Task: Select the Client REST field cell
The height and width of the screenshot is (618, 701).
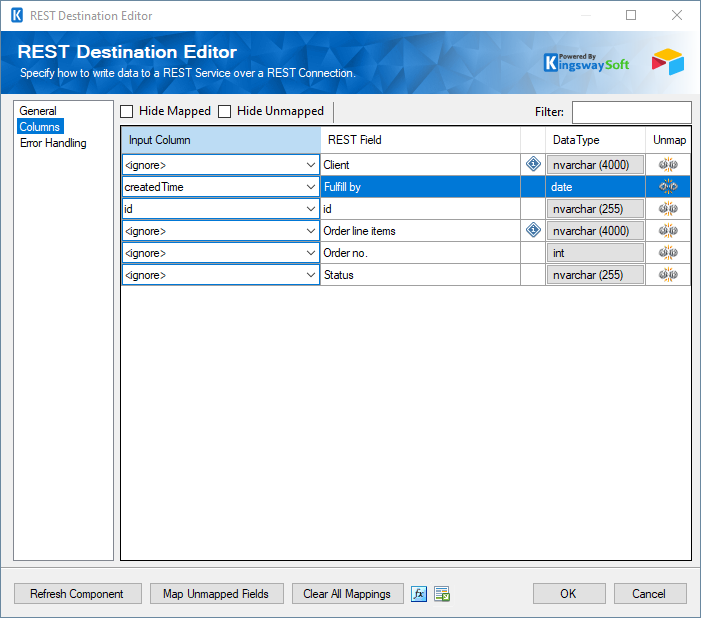Action: 420,165
